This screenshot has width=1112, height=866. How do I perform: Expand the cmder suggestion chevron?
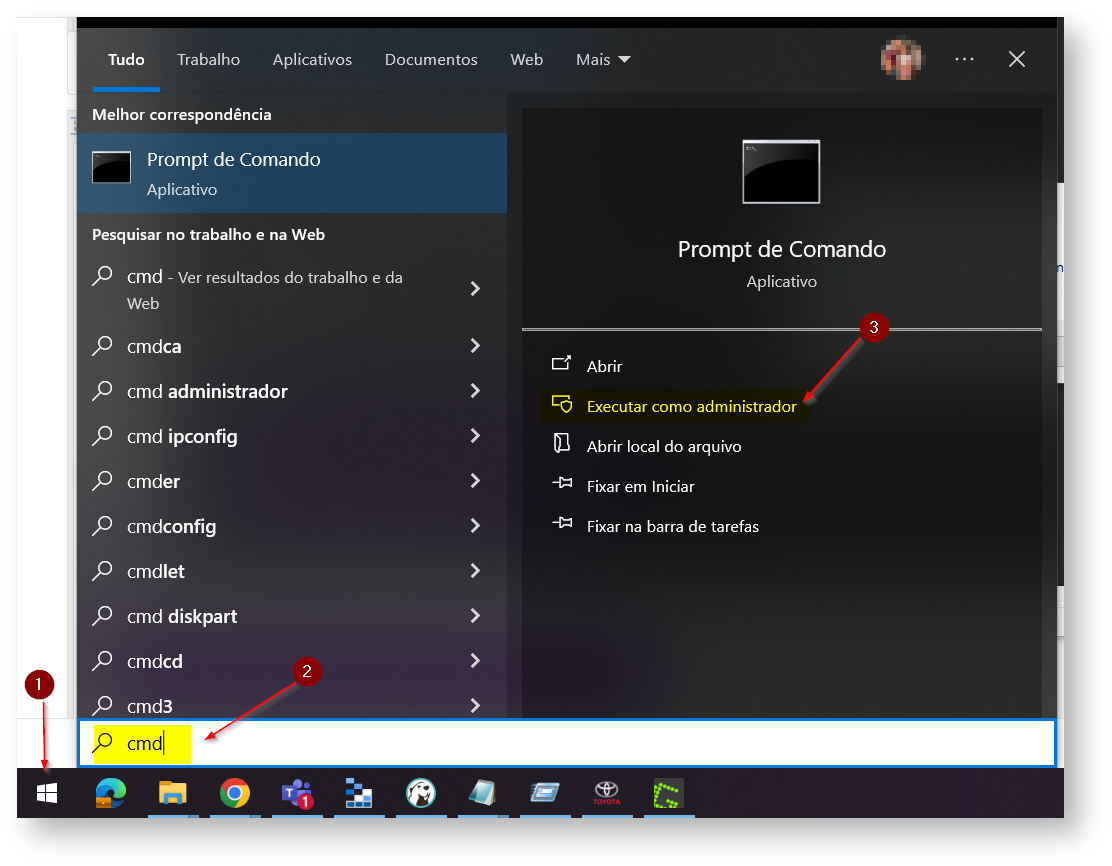click(475, 481)
